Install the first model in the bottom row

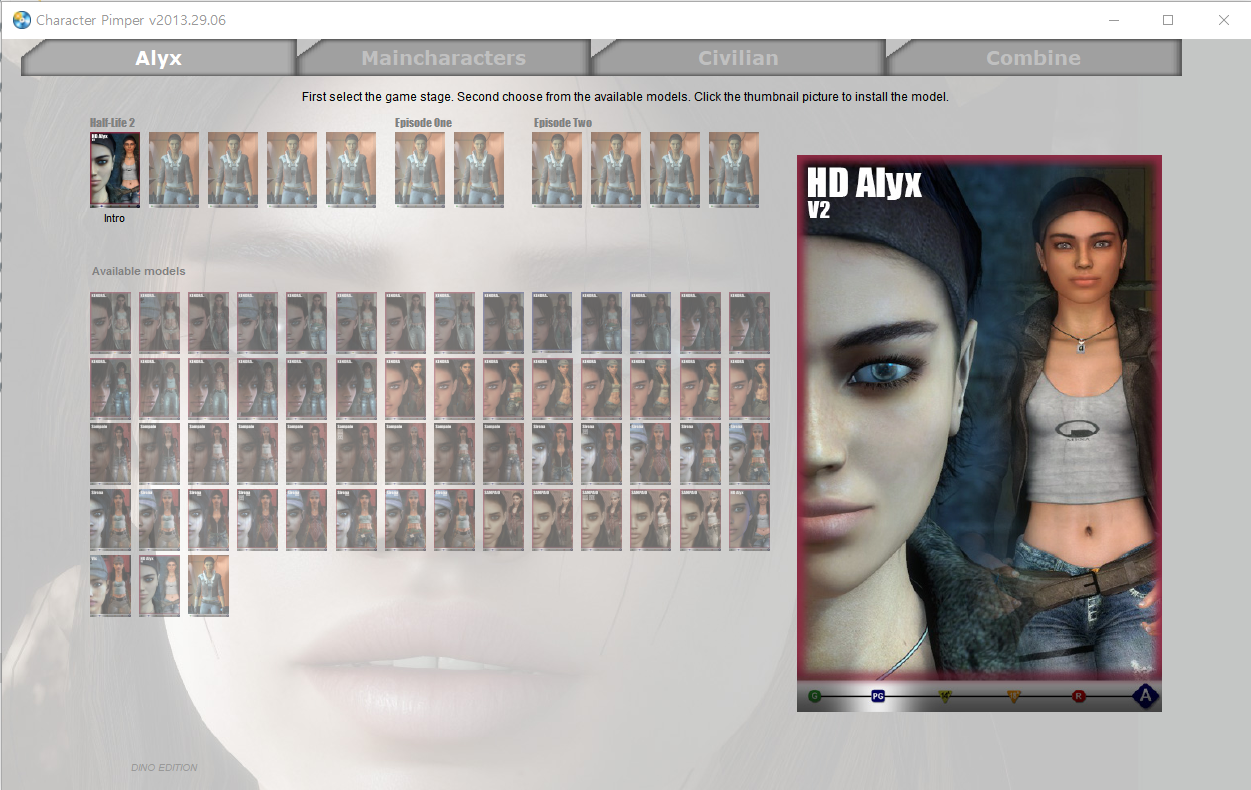click(x=110, y=585)
